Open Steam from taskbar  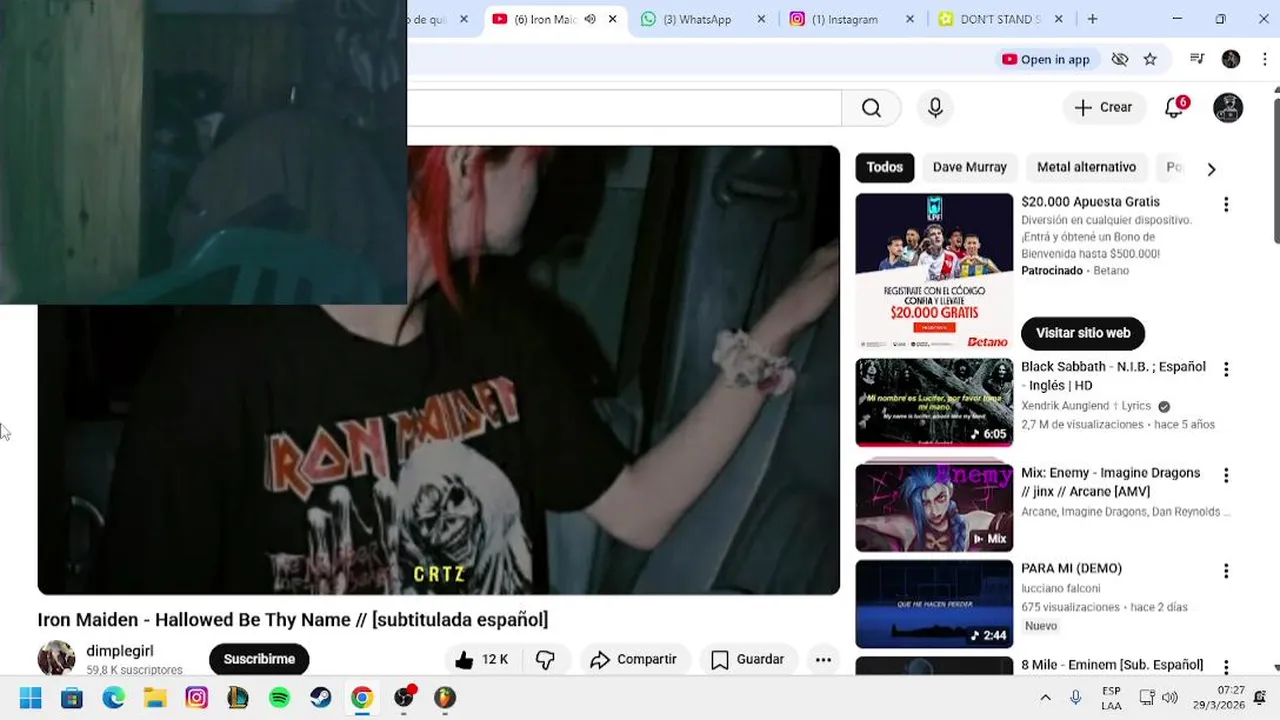tap(321, 698)
